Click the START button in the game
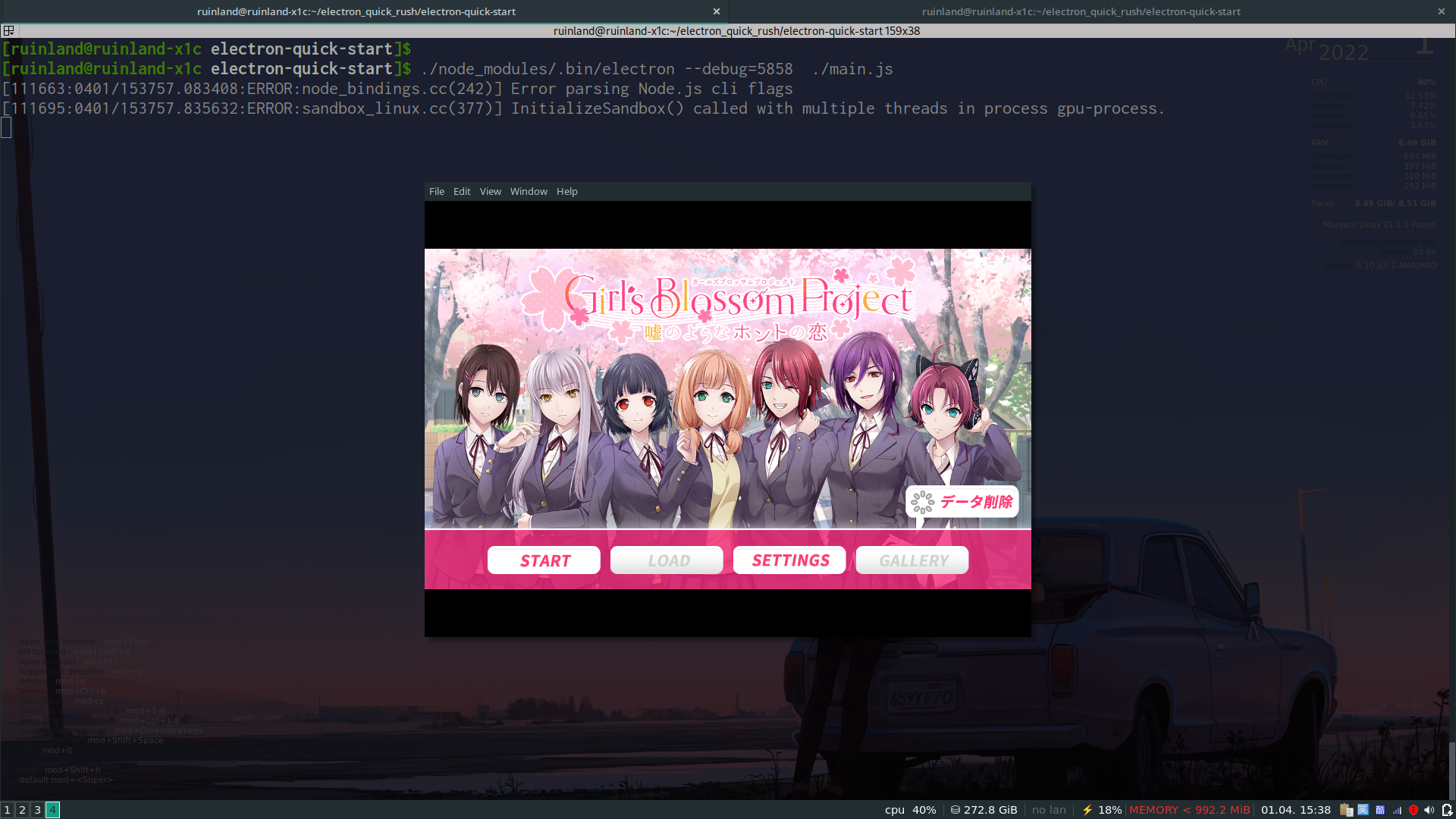 click(x=544, y=560)
